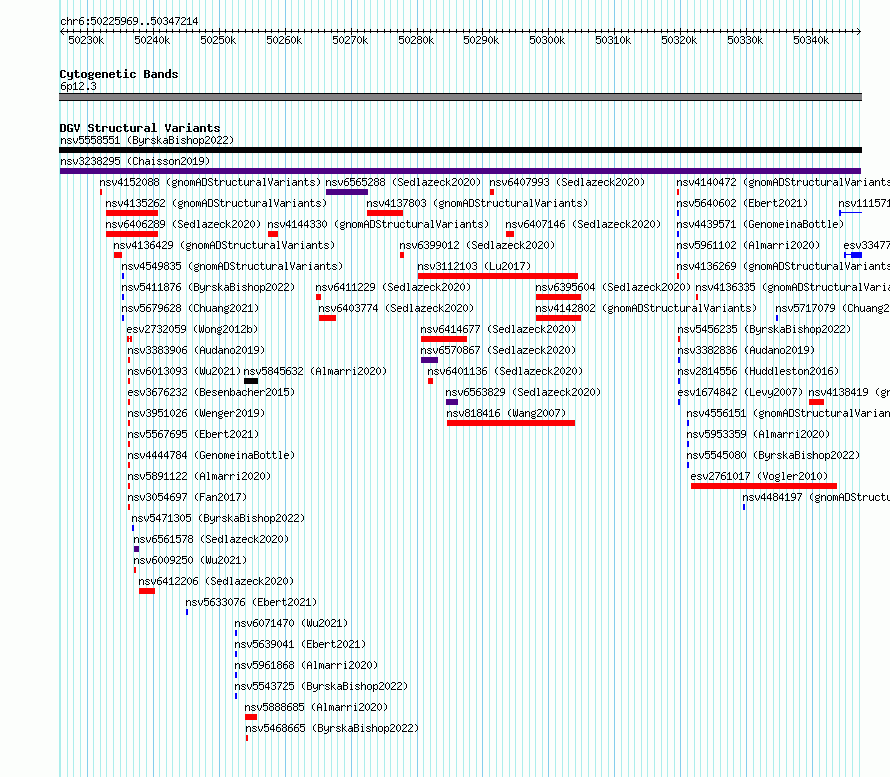
Task: Select nsv3382836 (Audano2019) label
Action: 746,350
